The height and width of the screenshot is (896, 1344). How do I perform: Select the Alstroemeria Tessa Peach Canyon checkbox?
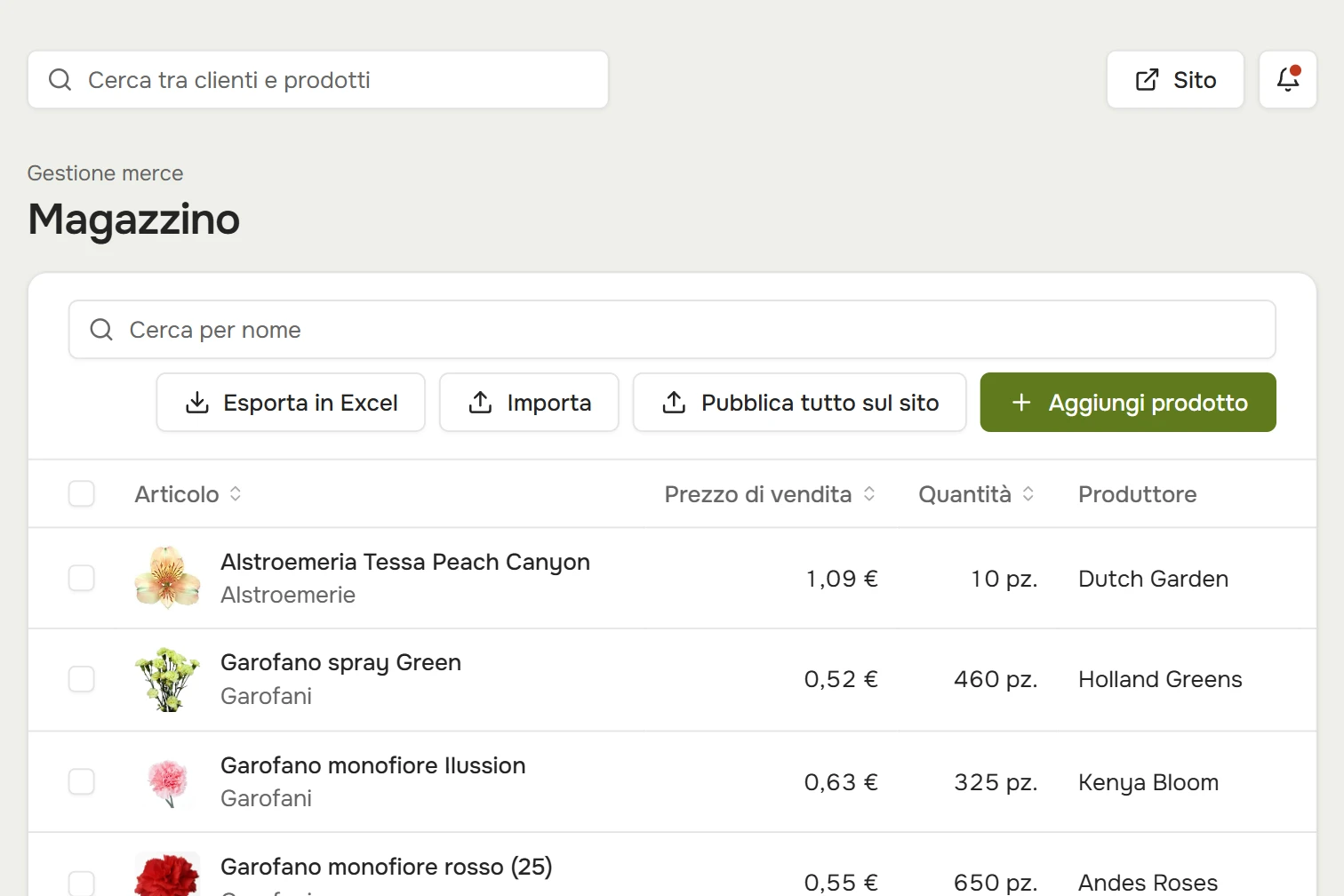tap(82, 578)
